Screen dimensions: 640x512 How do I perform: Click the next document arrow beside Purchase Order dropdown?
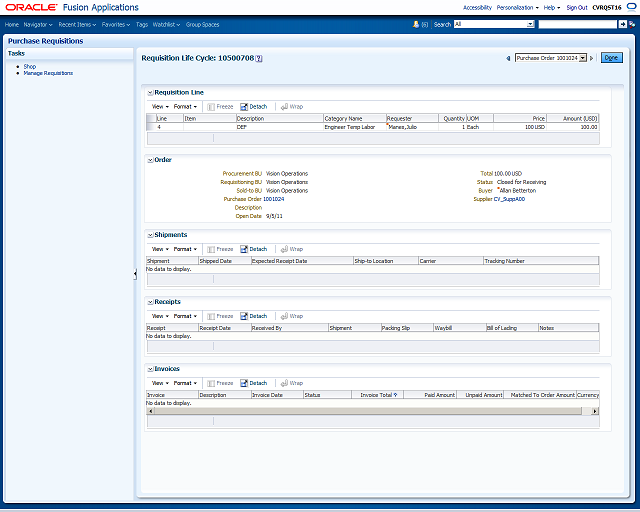coord(591,58)
